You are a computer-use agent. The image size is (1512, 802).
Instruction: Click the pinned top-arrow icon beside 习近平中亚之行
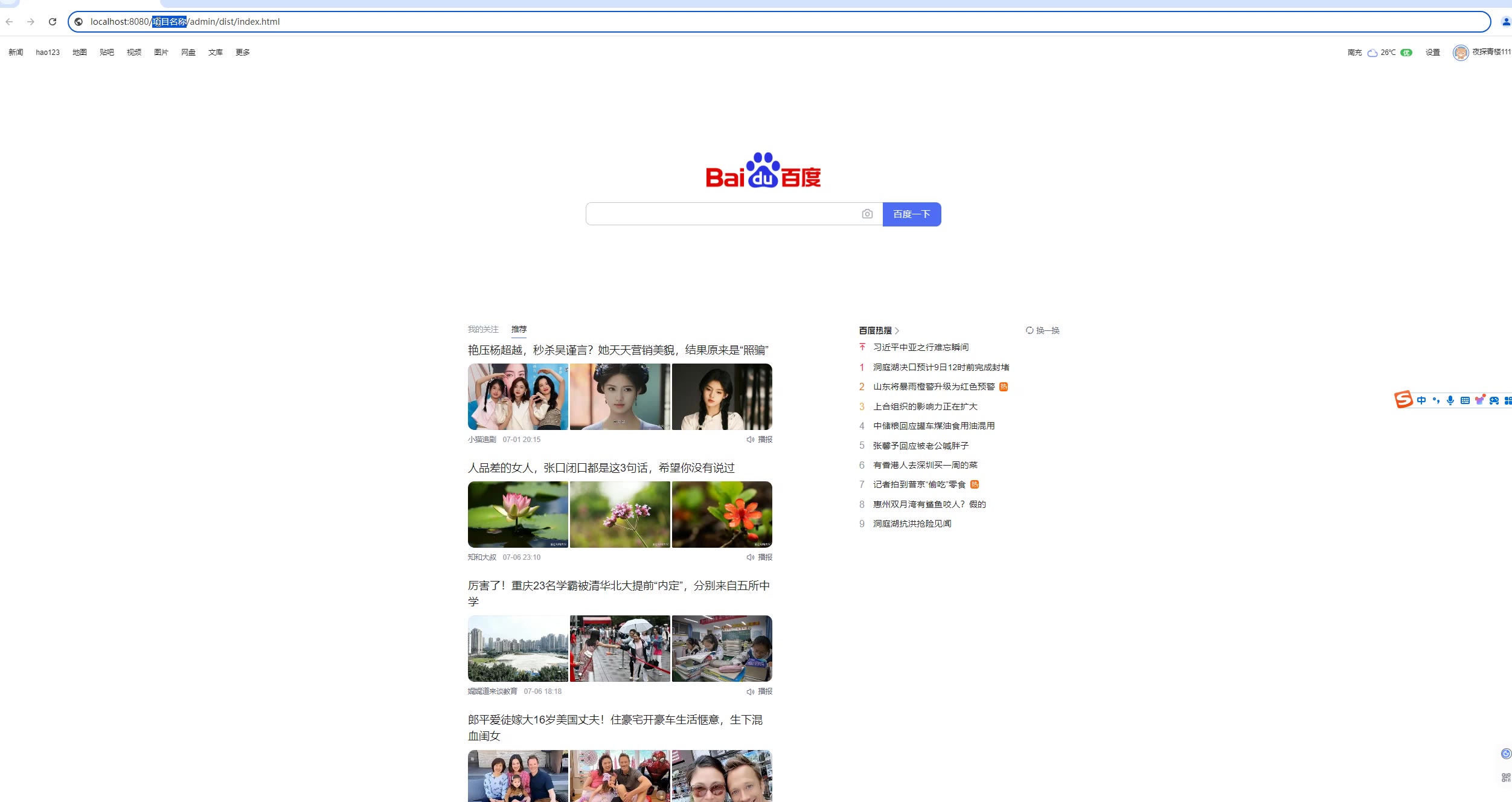click(x=862, y=347)
